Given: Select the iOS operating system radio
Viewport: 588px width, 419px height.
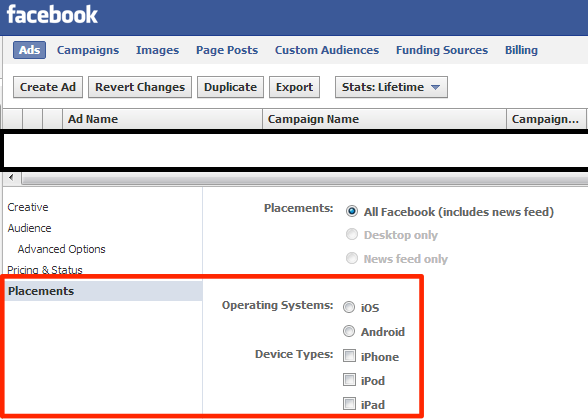Looking at the screenshot, I should pos(349,307).
